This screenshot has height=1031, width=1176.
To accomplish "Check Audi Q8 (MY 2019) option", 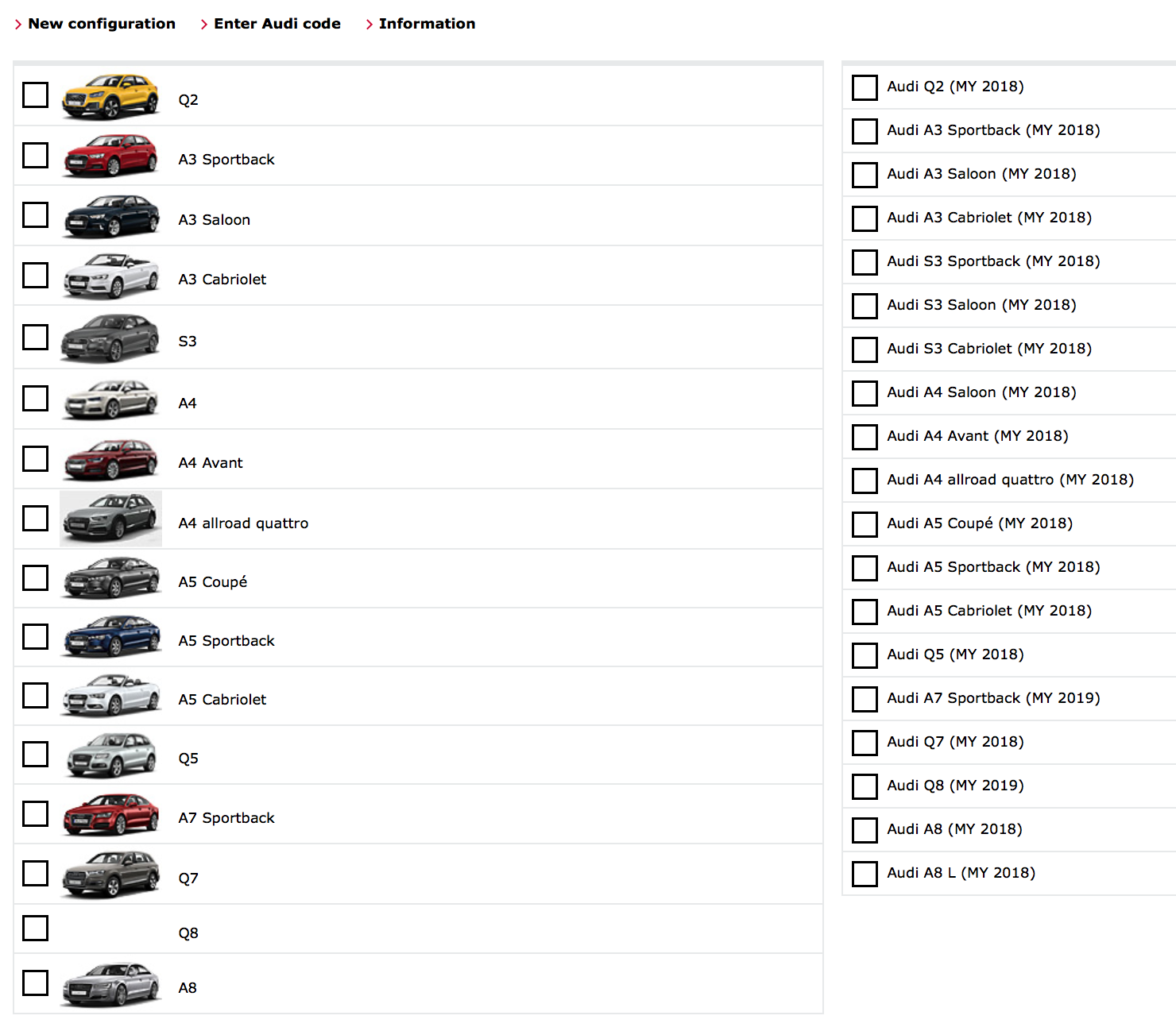I will click(865, 786).
